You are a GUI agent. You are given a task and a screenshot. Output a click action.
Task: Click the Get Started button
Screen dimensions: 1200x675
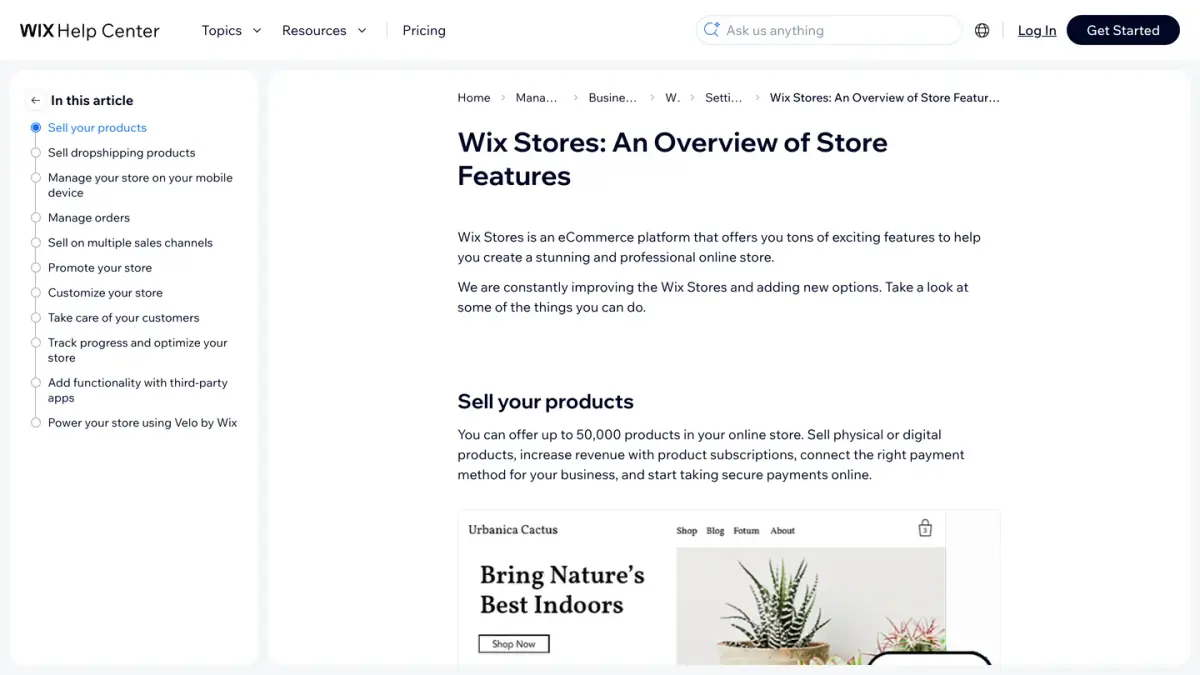click(x=1123, y=30)
